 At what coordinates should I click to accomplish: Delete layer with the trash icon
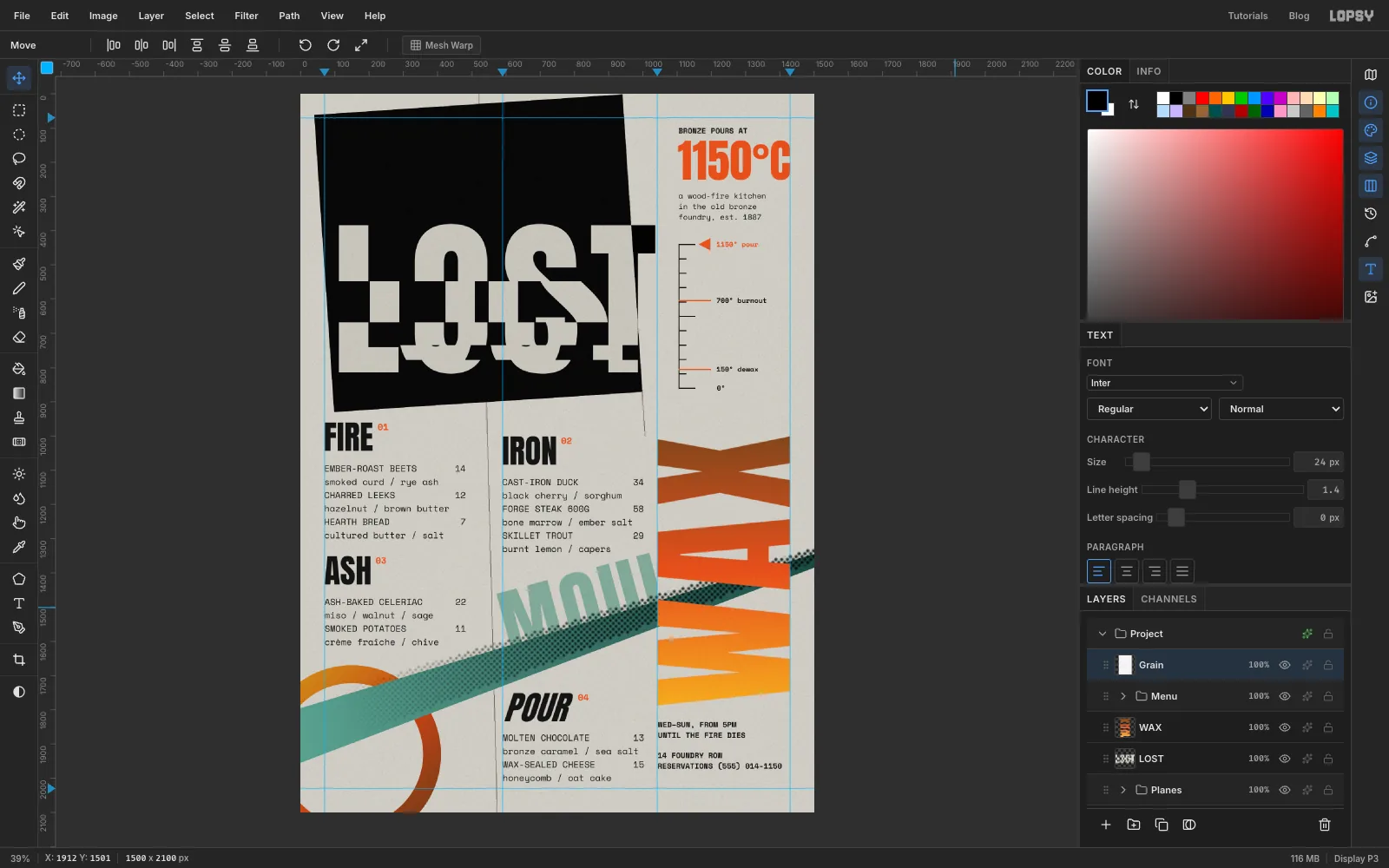click(x=1325, y=825)
